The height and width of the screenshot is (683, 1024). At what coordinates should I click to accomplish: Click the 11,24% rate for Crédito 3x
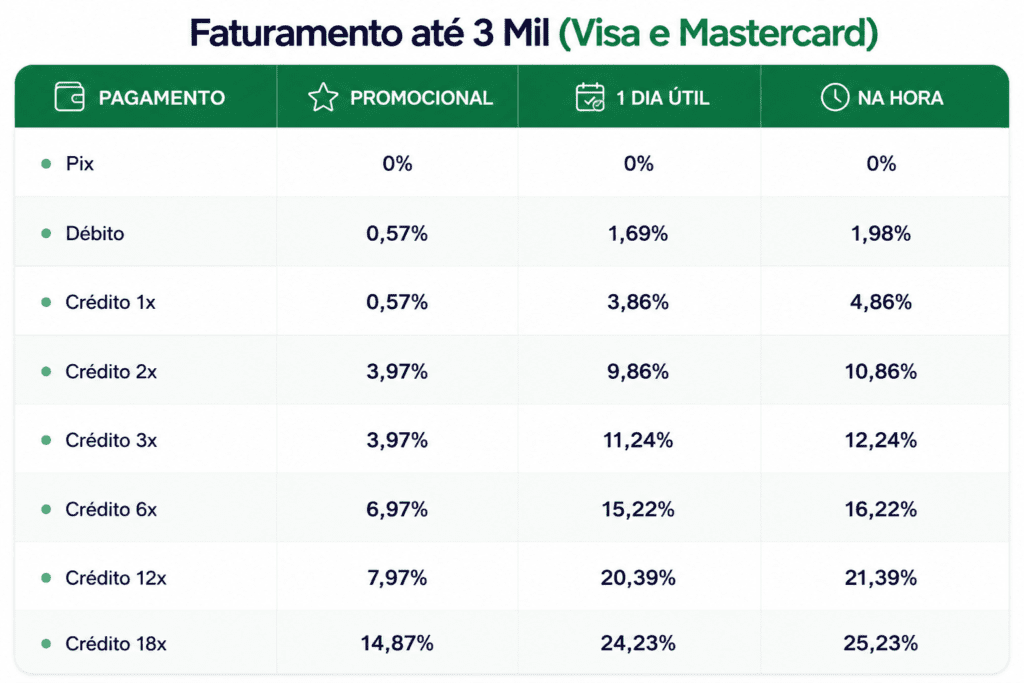click(638, 440)
